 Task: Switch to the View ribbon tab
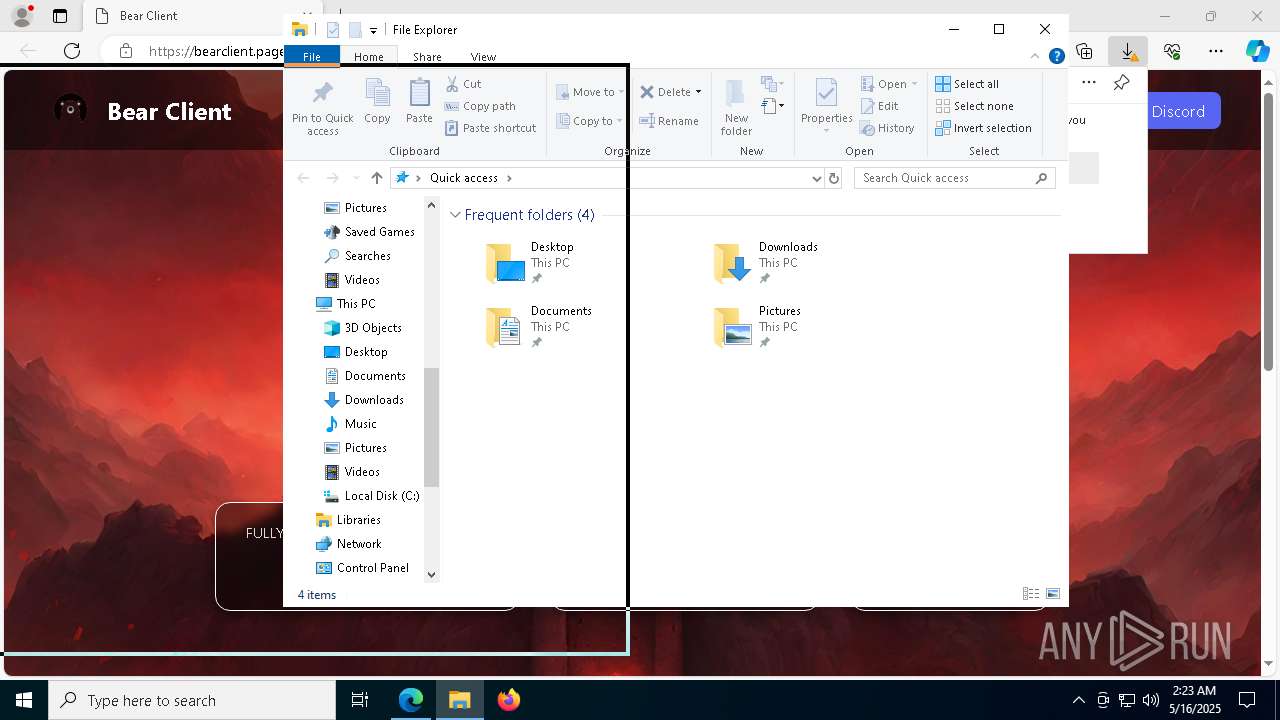tap(483, 57)
